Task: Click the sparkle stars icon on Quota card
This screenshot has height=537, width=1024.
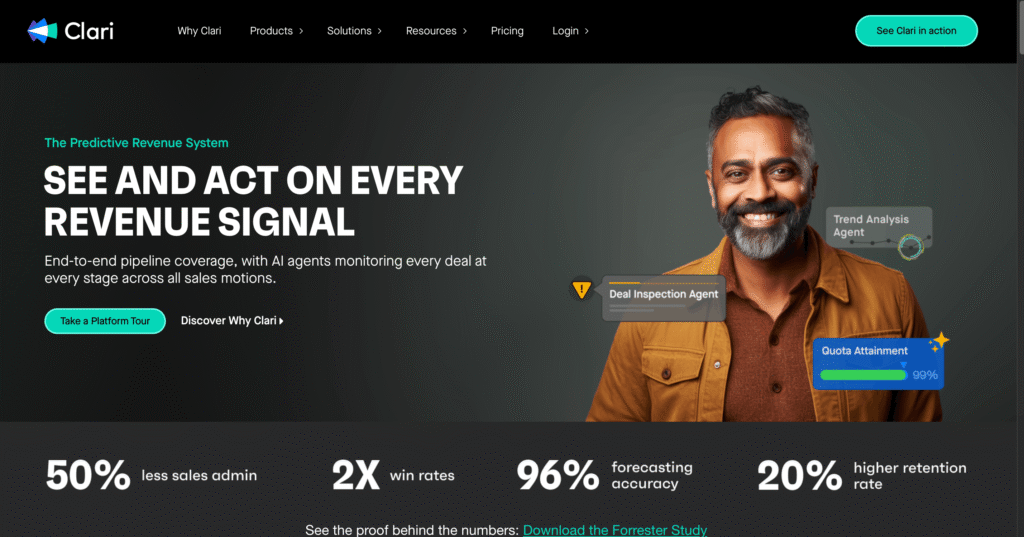Action: click(938, 342)
